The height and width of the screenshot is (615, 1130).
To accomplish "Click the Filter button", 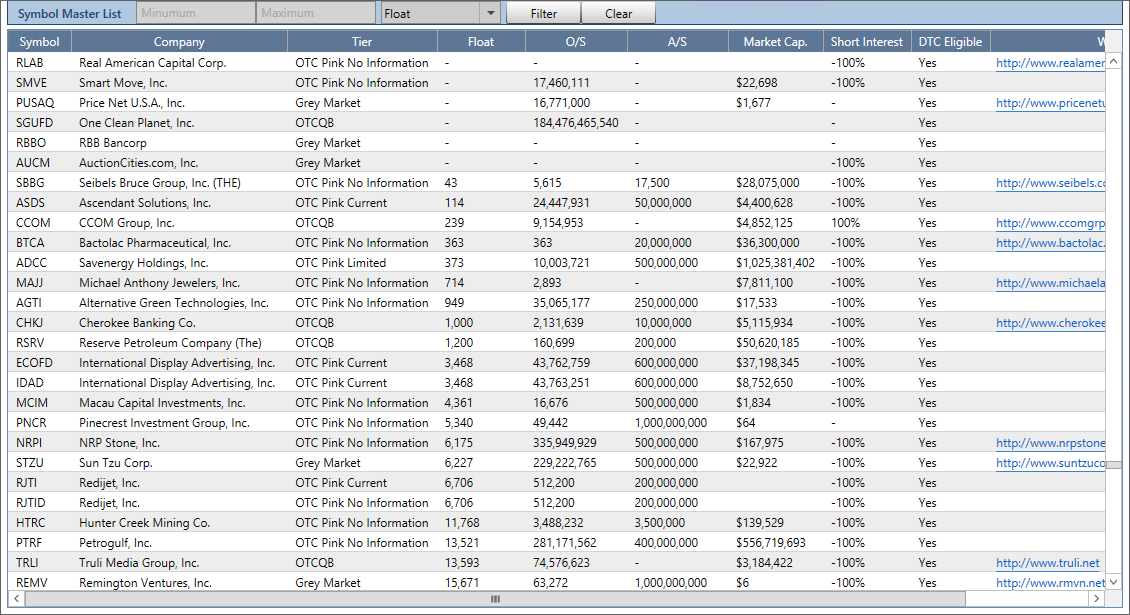I will point(543,13).
